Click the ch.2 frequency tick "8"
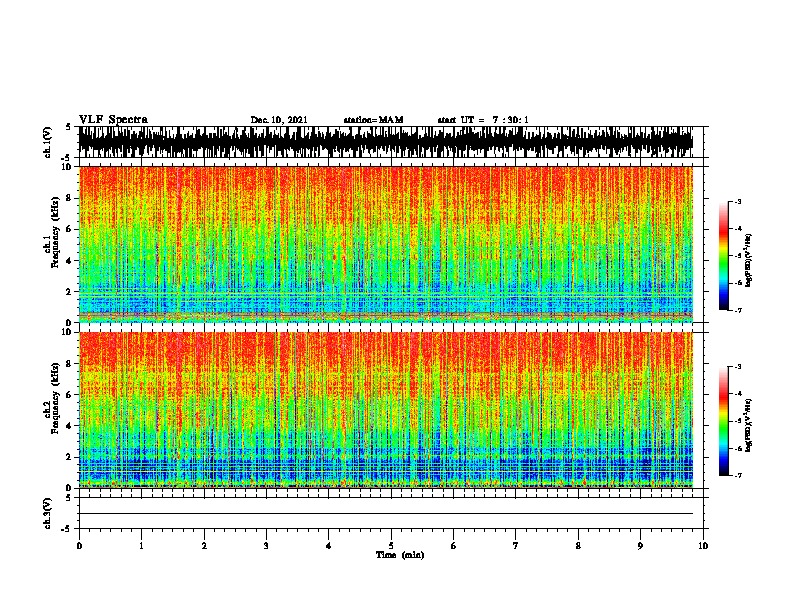 tap(70, 364)
